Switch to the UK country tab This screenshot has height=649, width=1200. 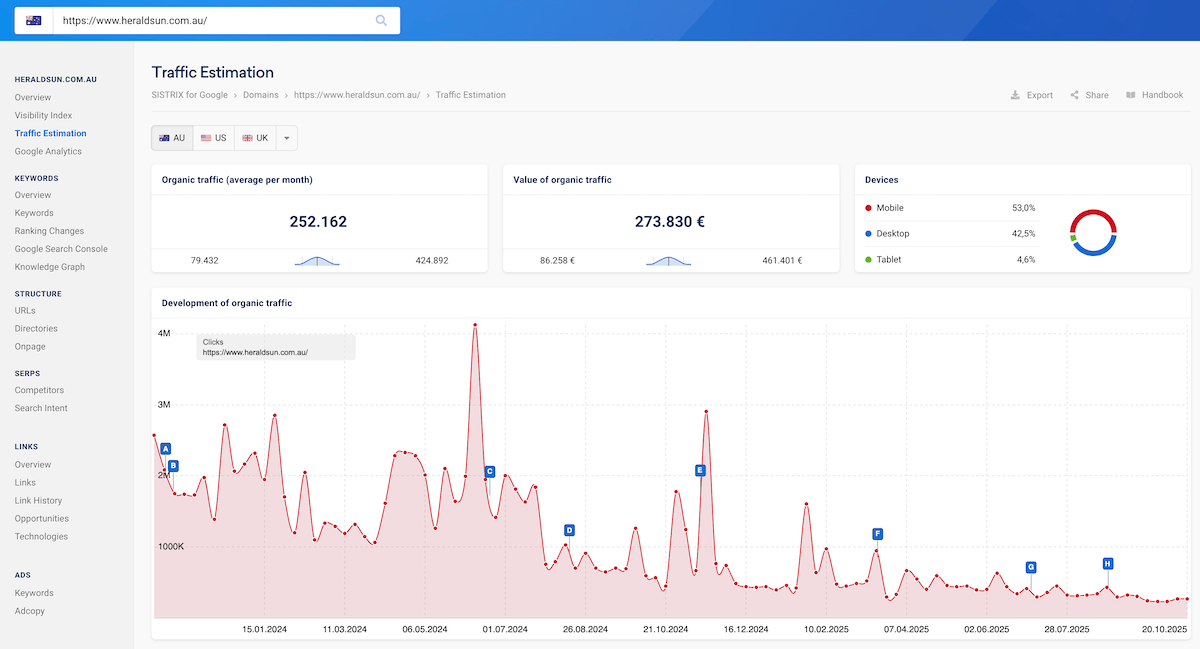(x=255, y=138)
